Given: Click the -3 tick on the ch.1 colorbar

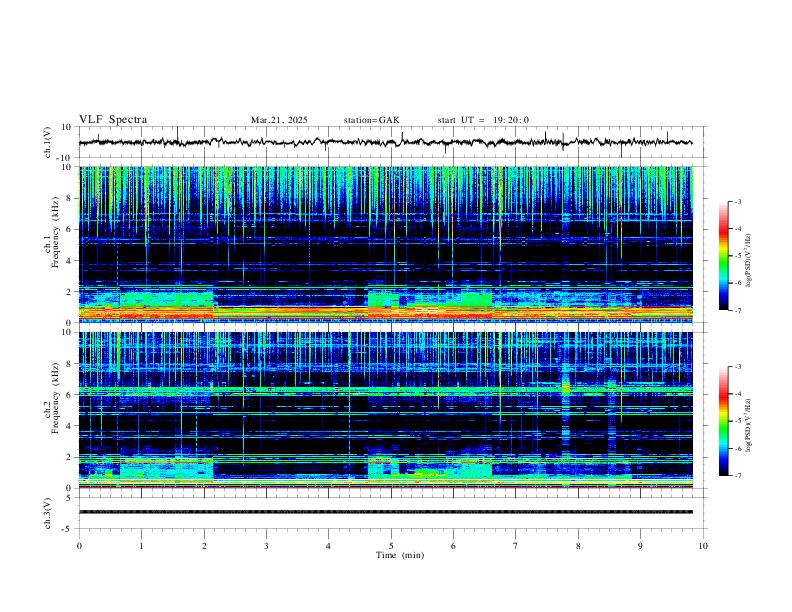Looking at the screenshot, I should pyautogui.click(x=738, y=201).
